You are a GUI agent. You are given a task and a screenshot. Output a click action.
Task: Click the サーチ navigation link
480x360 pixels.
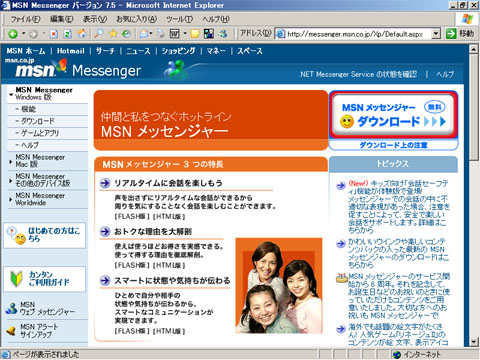pos(105,51)
